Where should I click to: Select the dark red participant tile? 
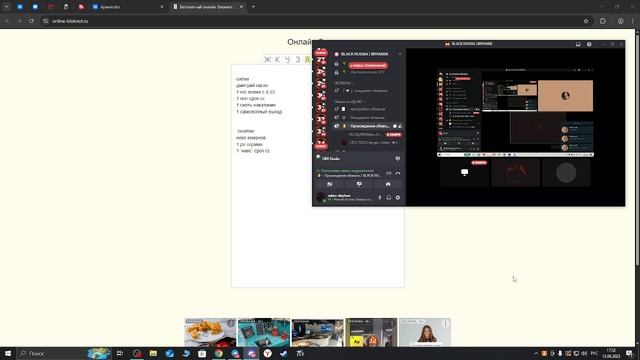[516, 173]
